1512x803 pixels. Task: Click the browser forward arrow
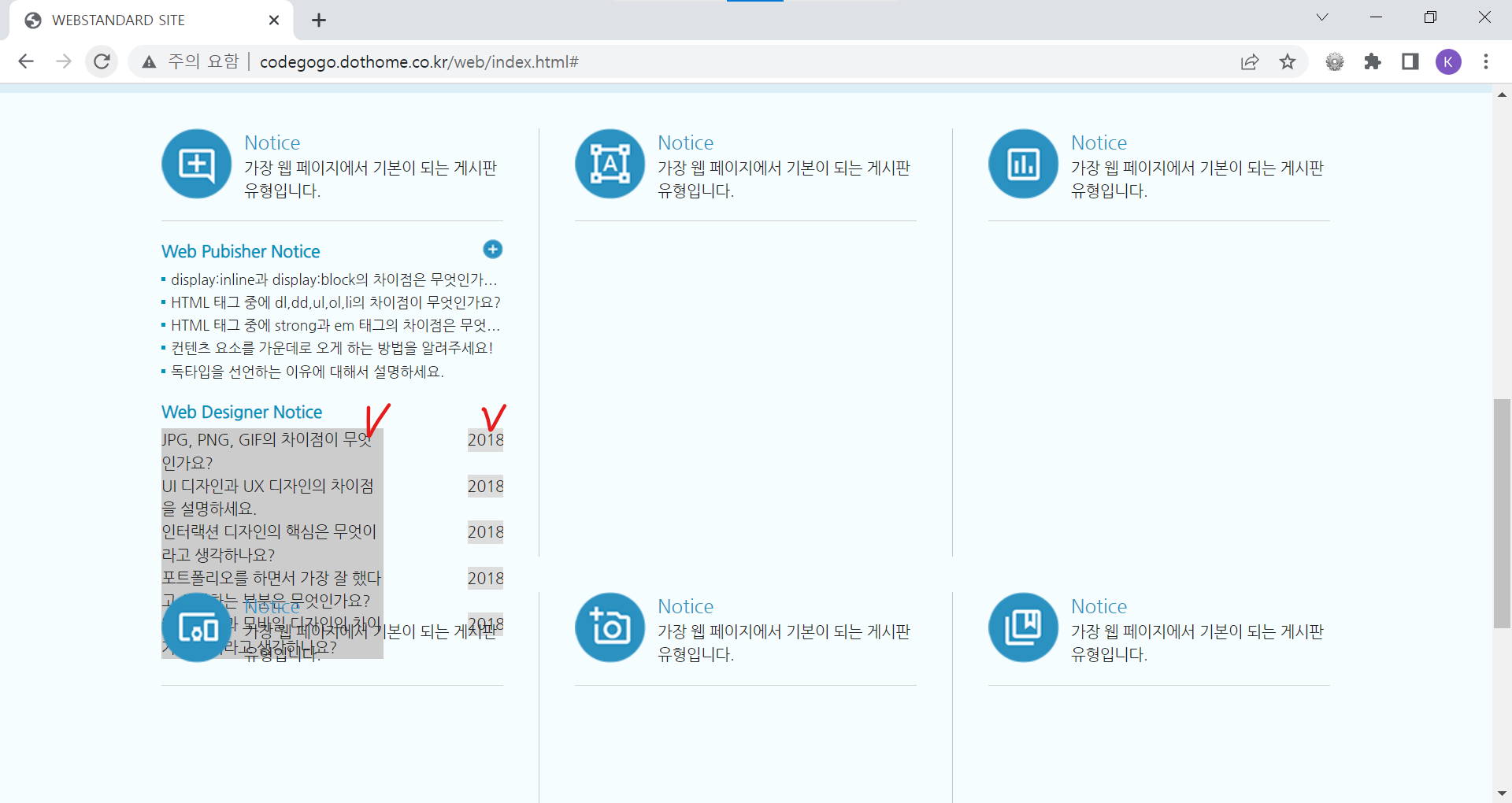tap(64, 61)
